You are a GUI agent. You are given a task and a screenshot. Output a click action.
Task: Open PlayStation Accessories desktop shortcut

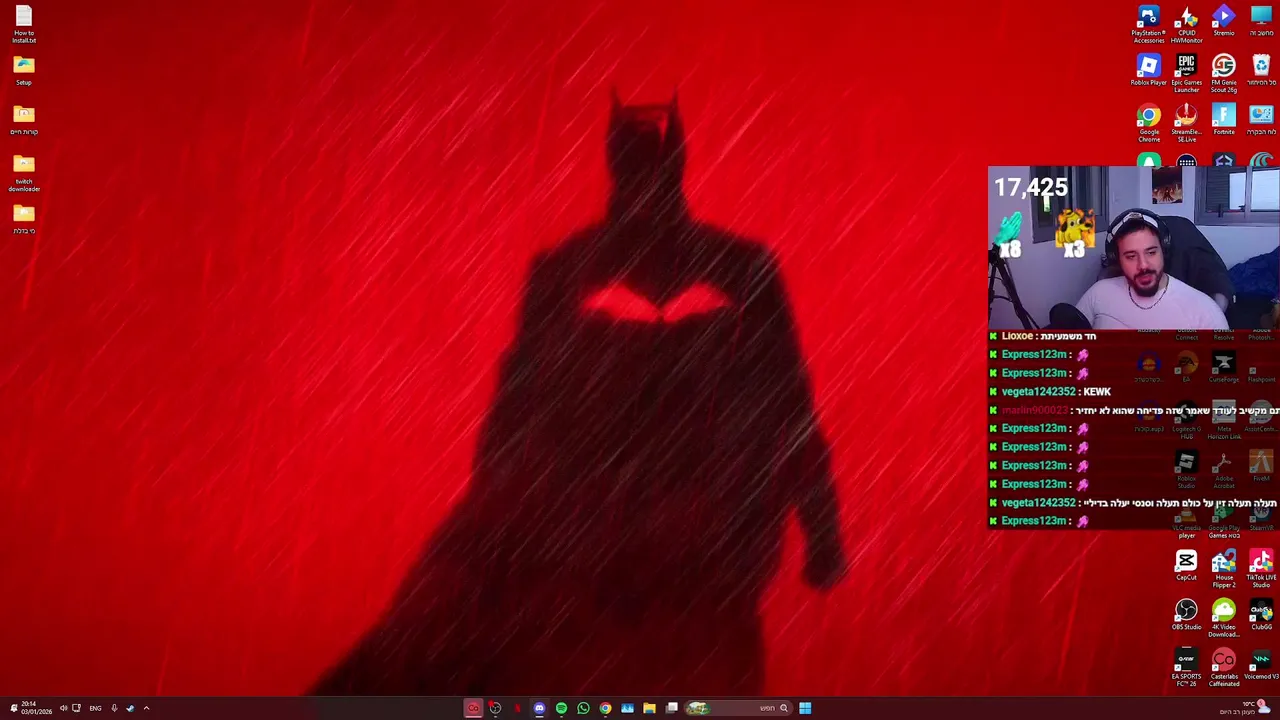[x=1148, y=24]
